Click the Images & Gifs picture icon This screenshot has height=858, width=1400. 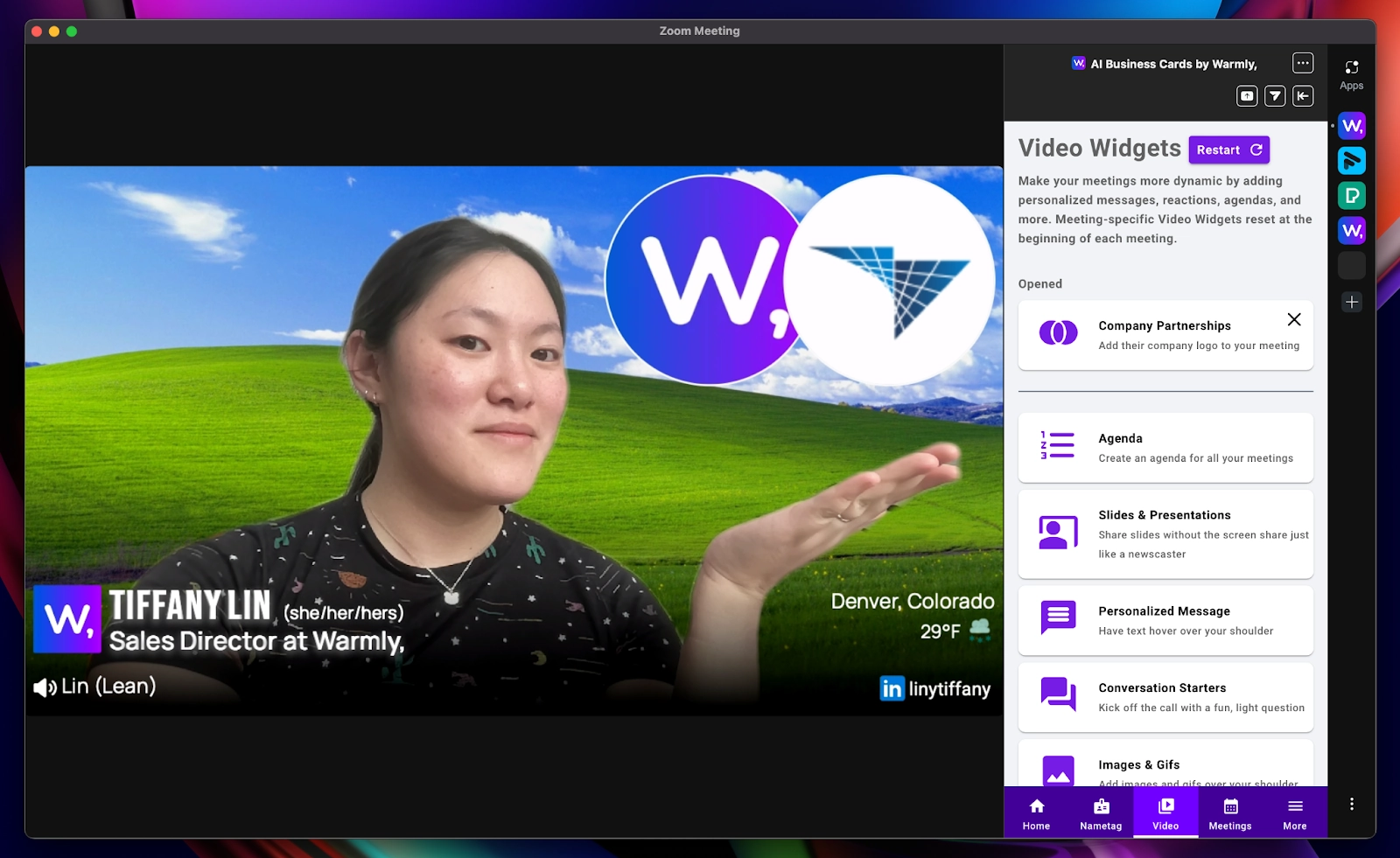[x=1058, y=771]
